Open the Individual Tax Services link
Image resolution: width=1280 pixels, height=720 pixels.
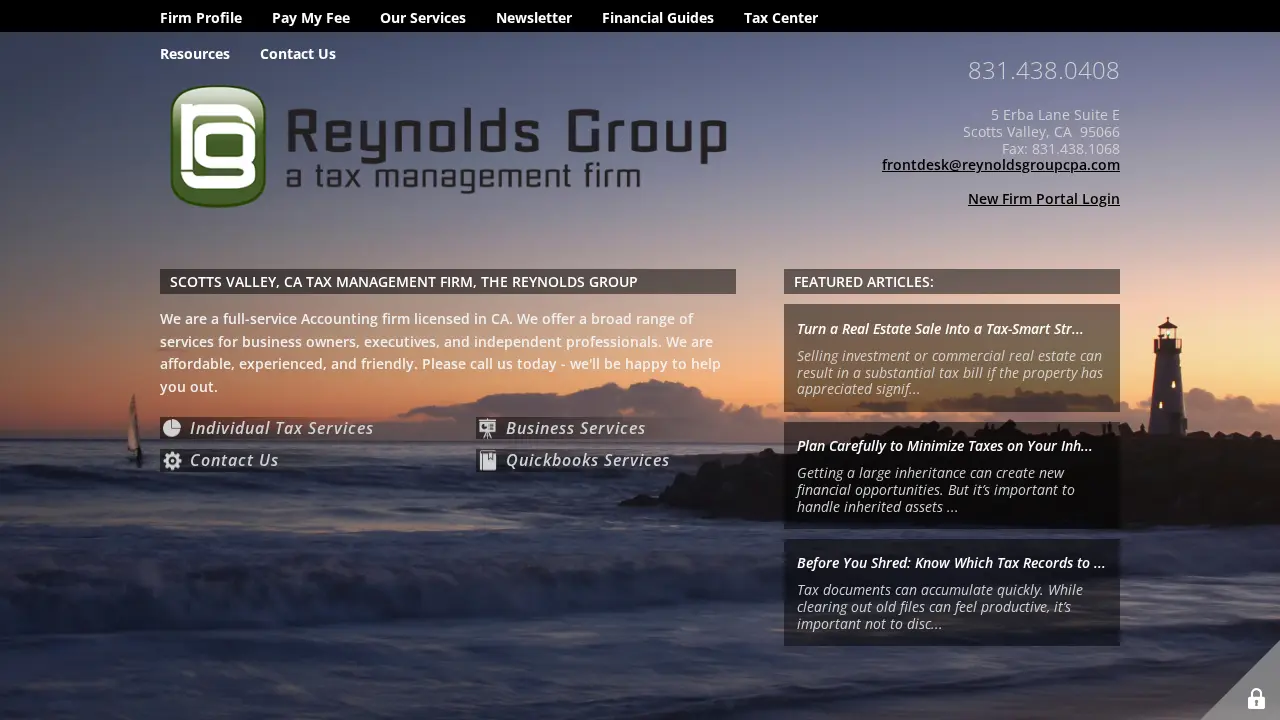tap(281, 428)
